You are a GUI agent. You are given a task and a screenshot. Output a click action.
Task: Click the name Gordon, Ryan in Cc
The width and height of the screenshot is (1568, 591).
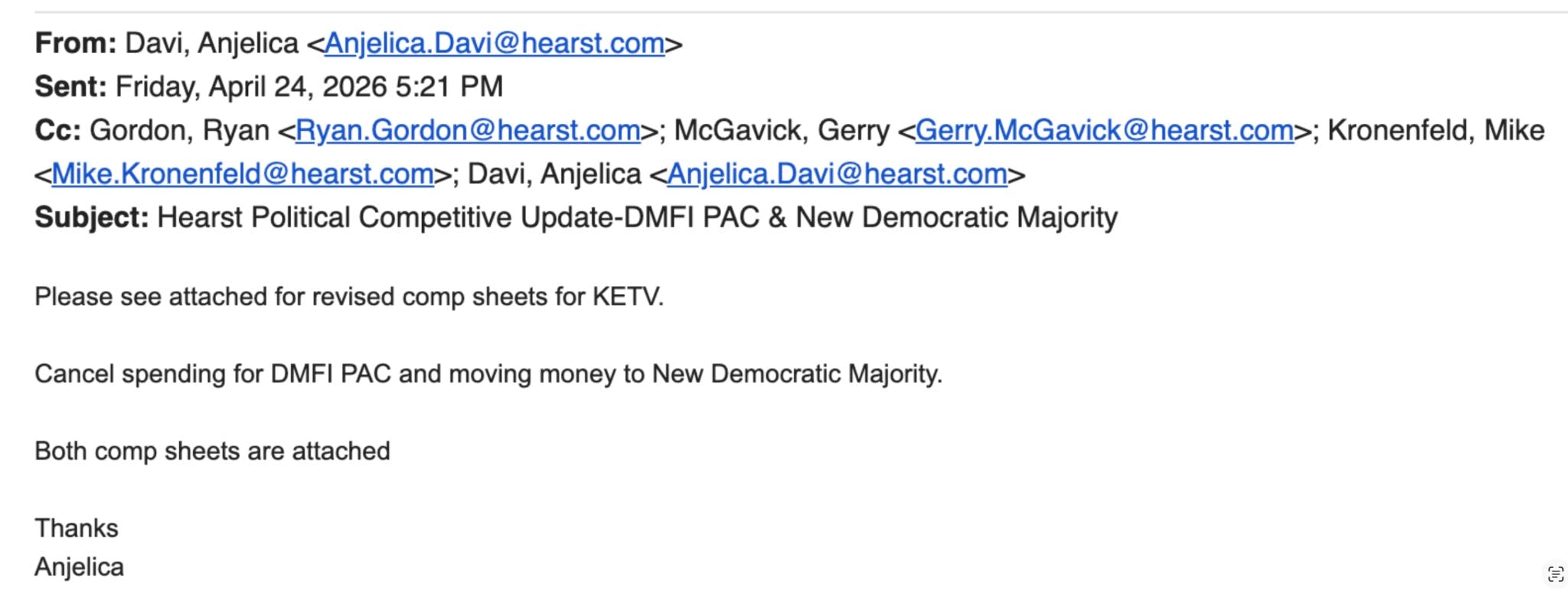click(x=179, y=131)
